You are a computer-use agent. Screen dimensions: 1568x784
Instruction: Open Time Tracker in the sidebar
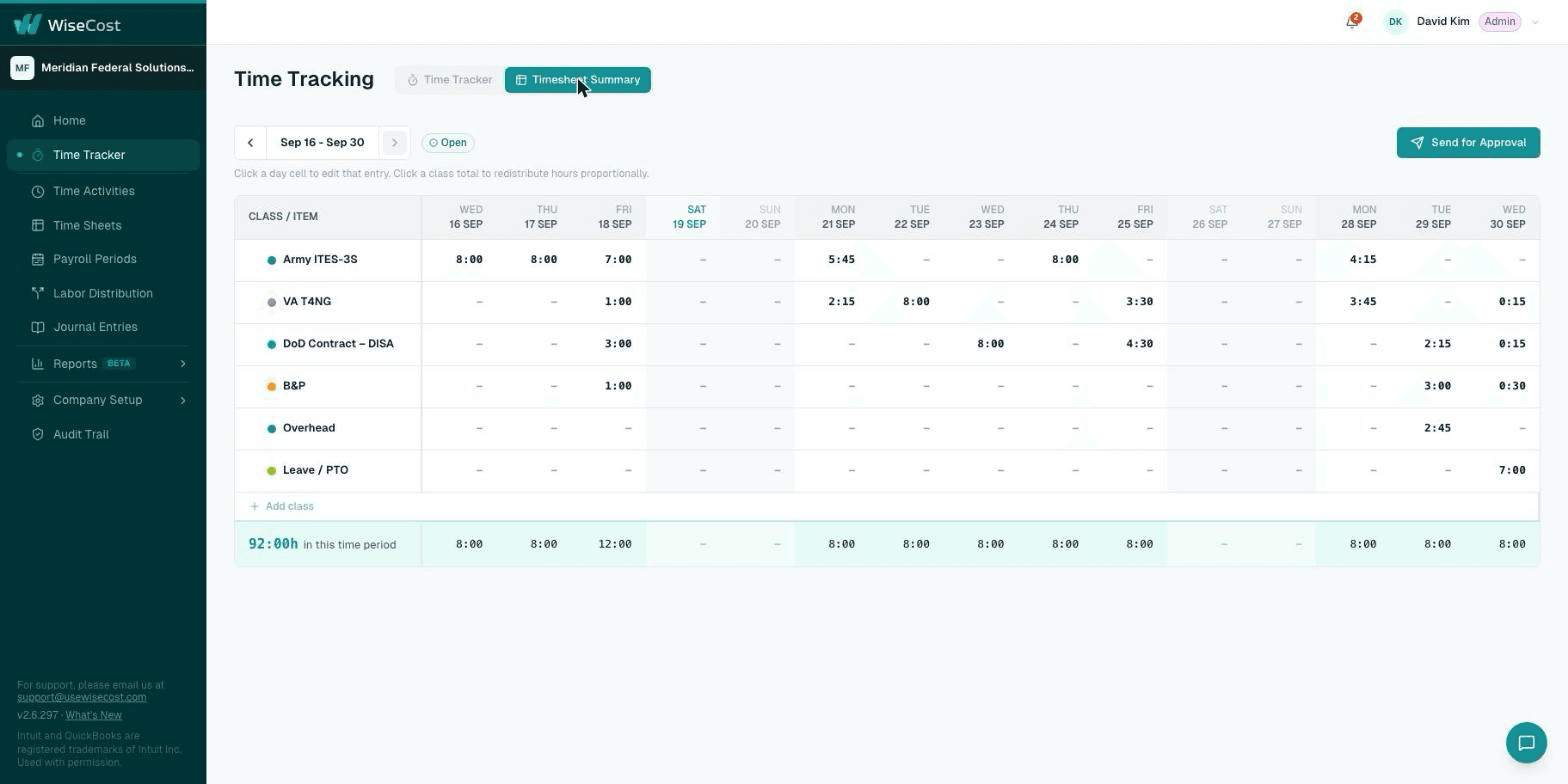click(x=103, y=155)
